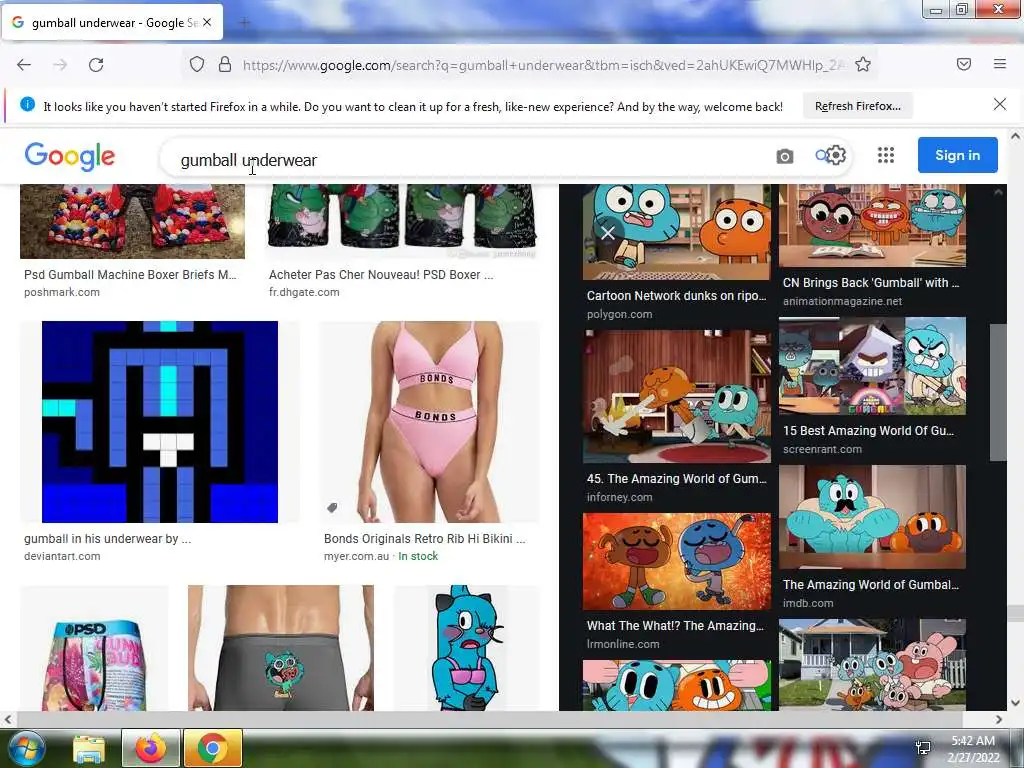Viewport: 1024px width, 768px height.
Task: Click the Refresh Firefox... button
Action: (x=857, y=106)
